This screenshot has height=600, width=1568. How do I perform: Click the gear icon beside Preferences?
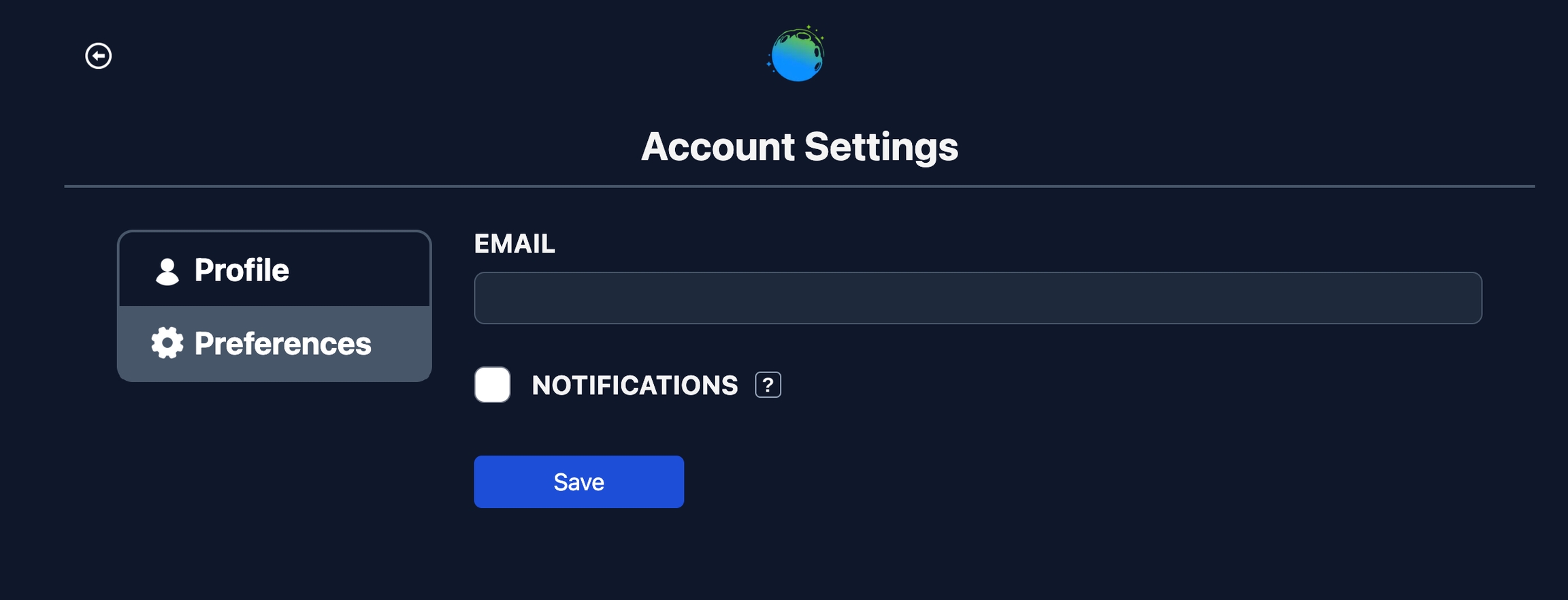point(167,343)
